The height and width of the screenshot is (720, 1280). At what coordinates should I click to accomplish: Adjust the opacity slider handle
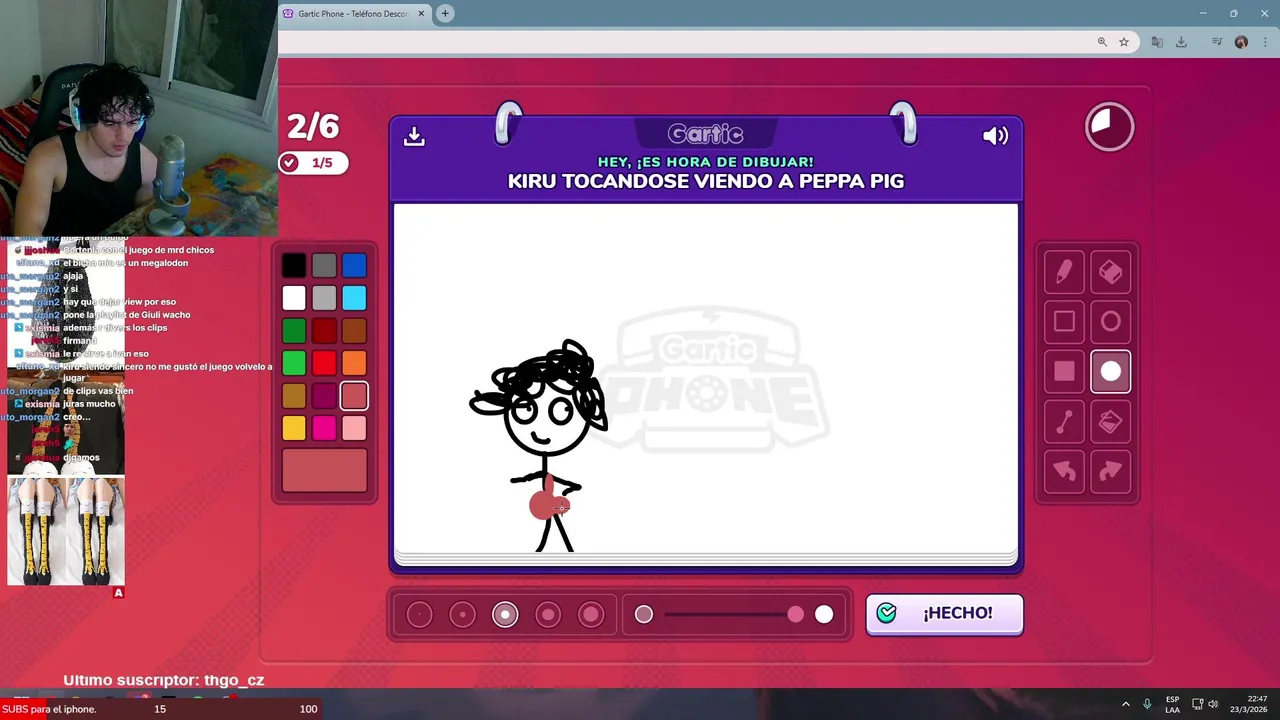coord(795,614)
